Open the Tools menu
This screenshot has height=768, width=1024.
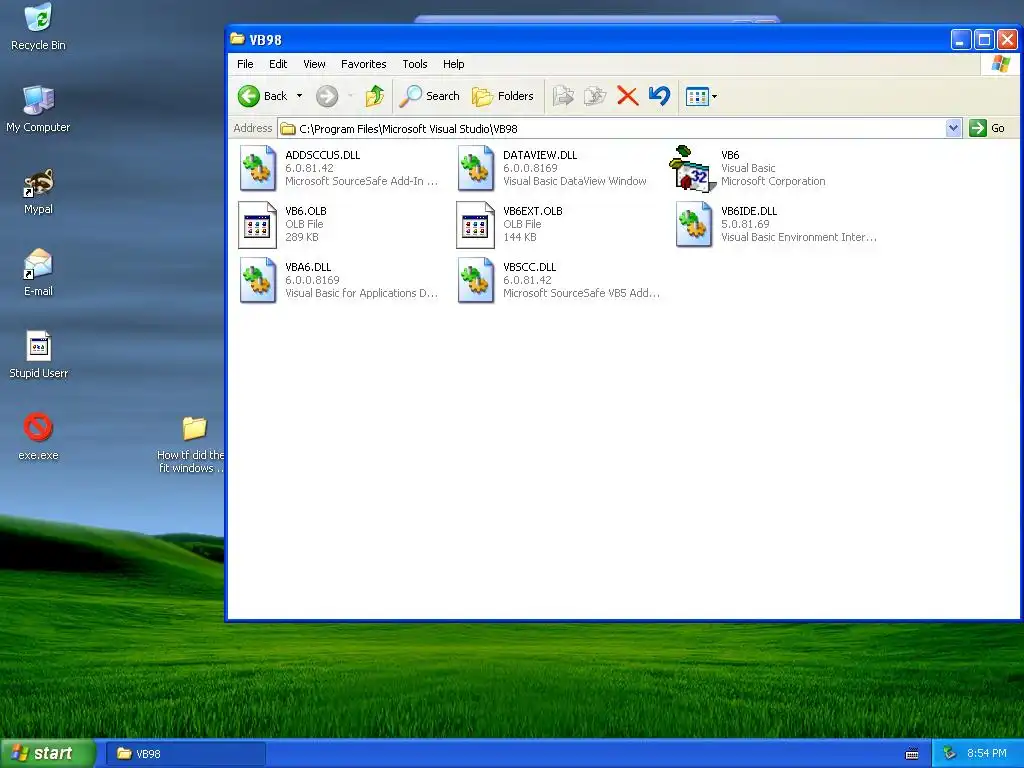coord(415,64)
